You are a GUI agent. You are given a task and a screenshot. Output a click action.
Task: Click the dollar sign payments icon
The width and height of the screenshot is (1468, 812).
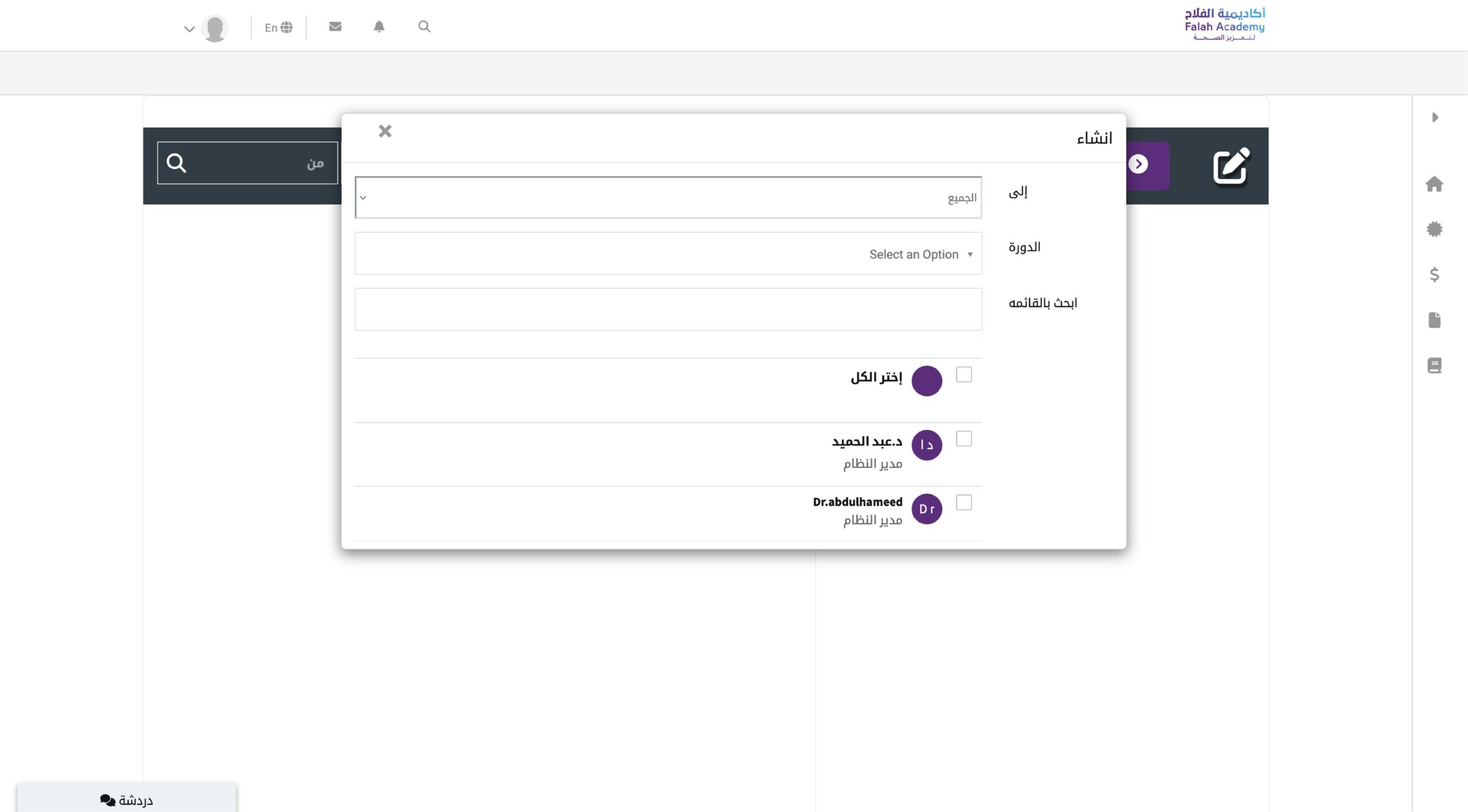pos(1434,275)
